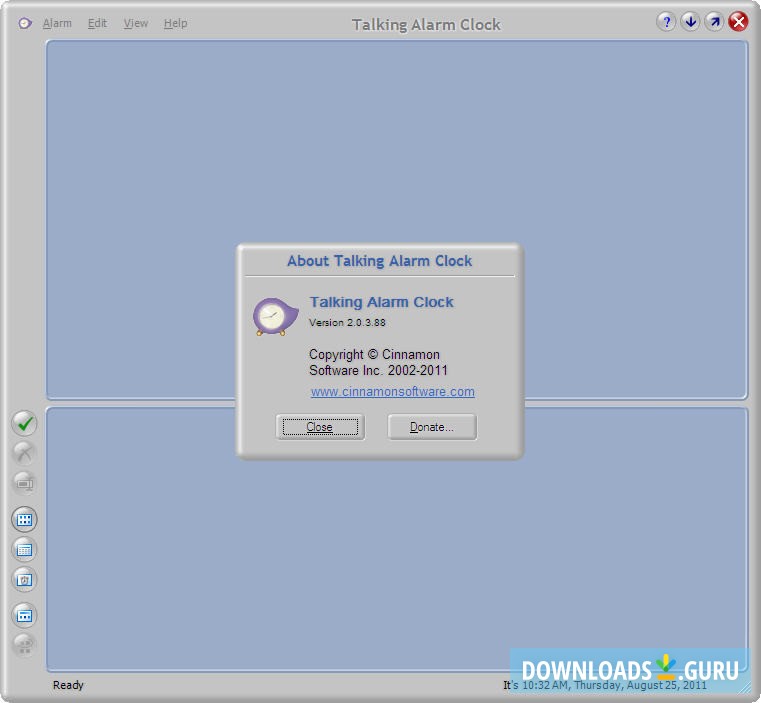Click the green checkmark sidebar icon

click(24, 423)
